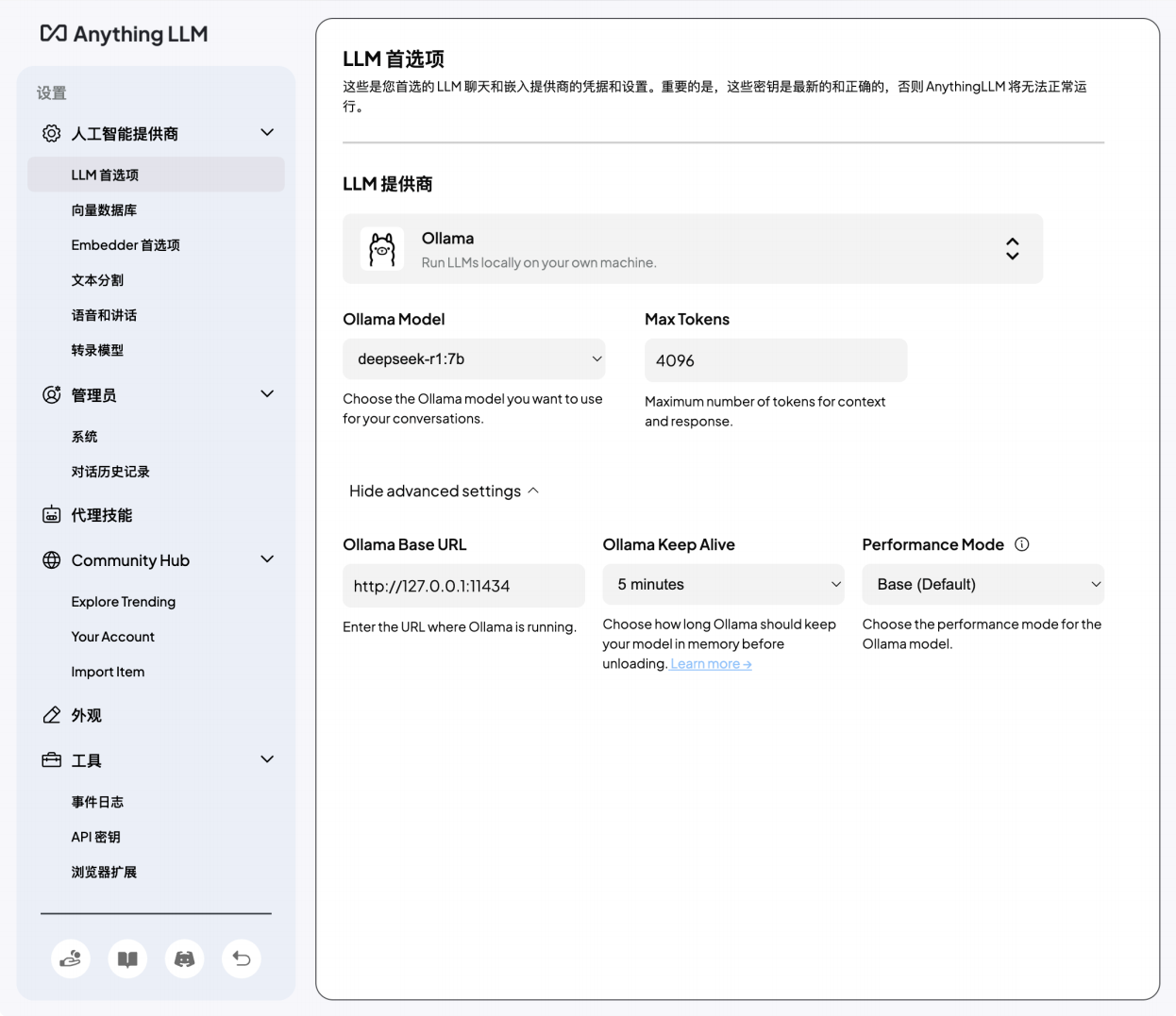This screenshot has width=1176, height=1016.
Task: Click the Max Tokens input field
Action: (x=776, y=360)
